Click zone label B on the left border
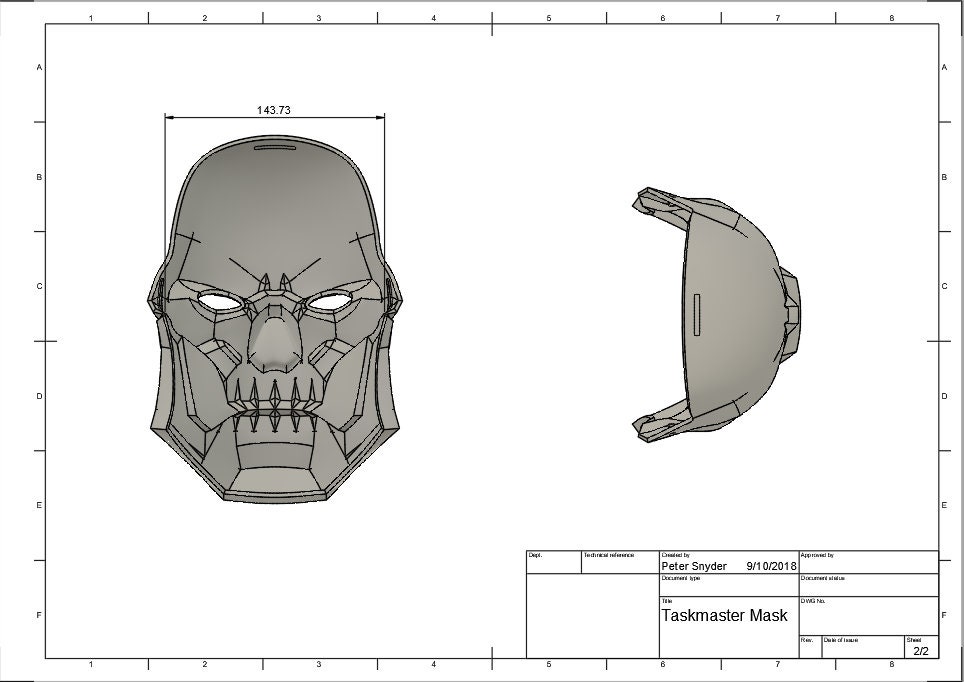 [x=37, y=176]
